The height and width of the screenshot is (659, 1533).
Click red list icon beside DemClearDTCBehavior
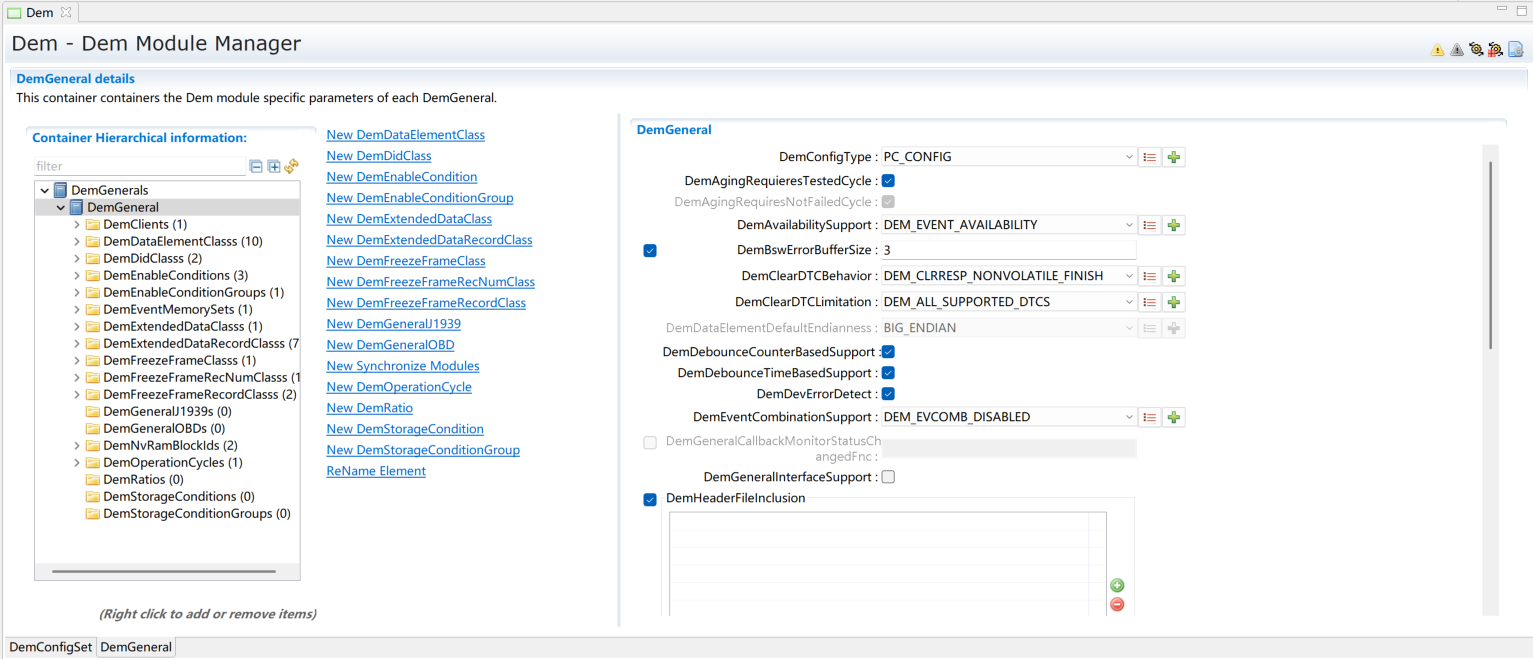click(1150, 276)
